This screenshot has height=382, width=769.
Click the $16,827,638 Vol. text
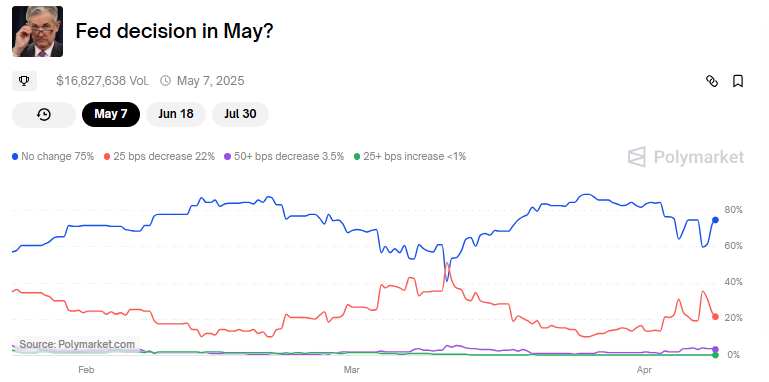[x=103, y=81]
